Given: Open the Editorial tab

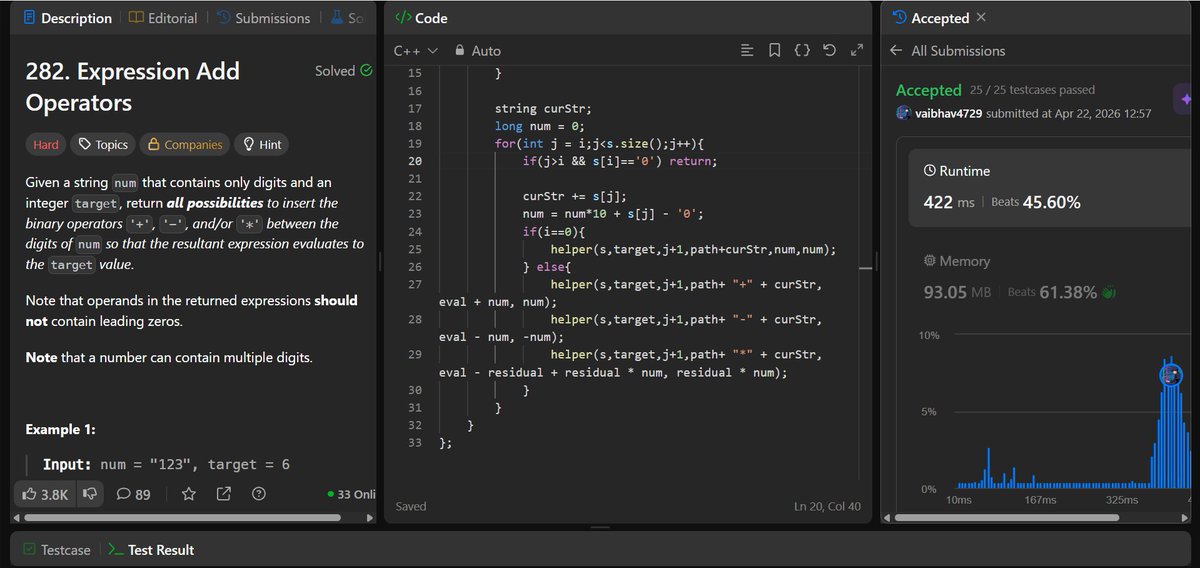Looking at the screenshot, I should point(163,18).
